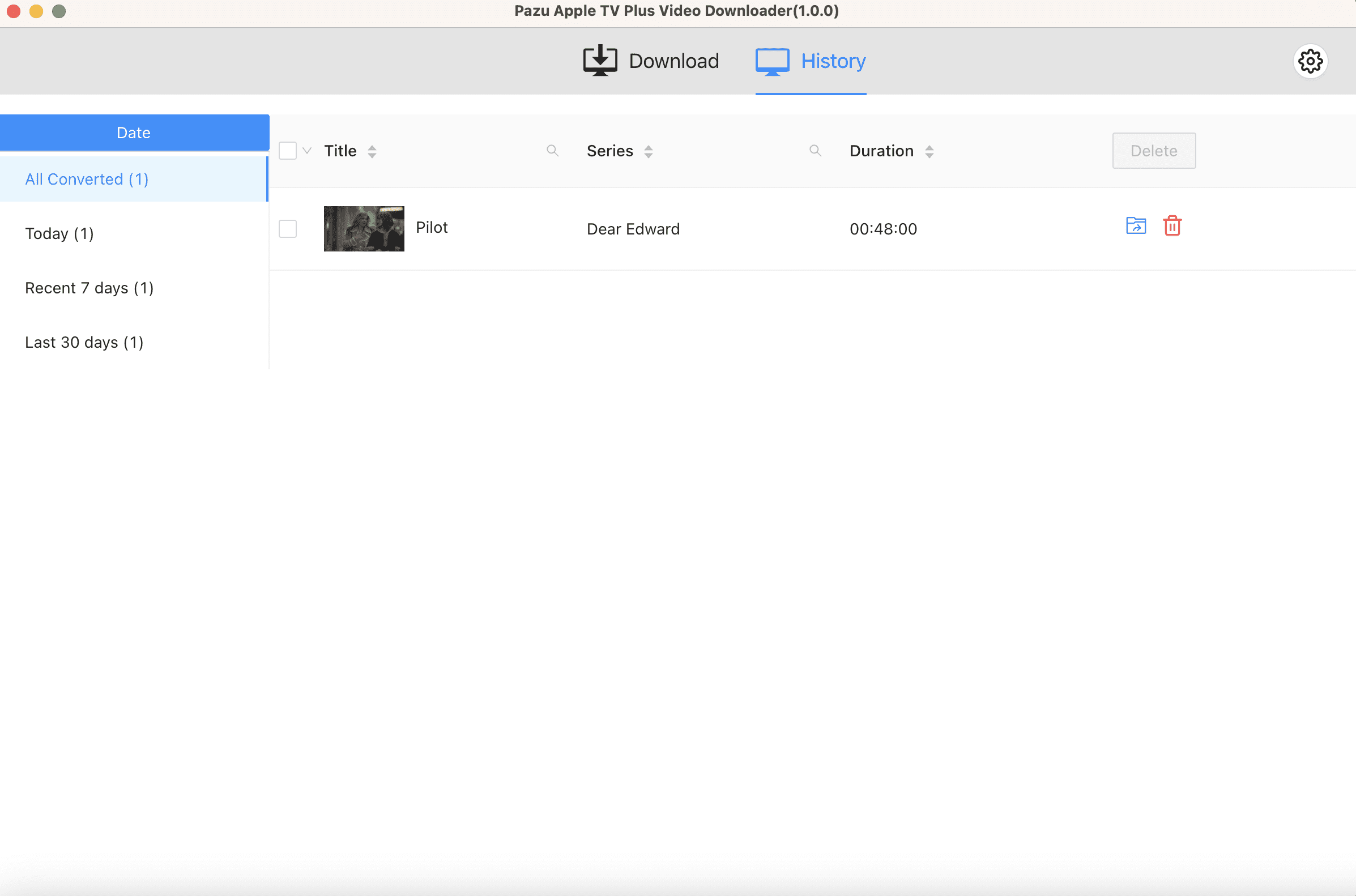The image size is (1356, 896).
Task: Select the History tab
Action: (x=811, y=61)
